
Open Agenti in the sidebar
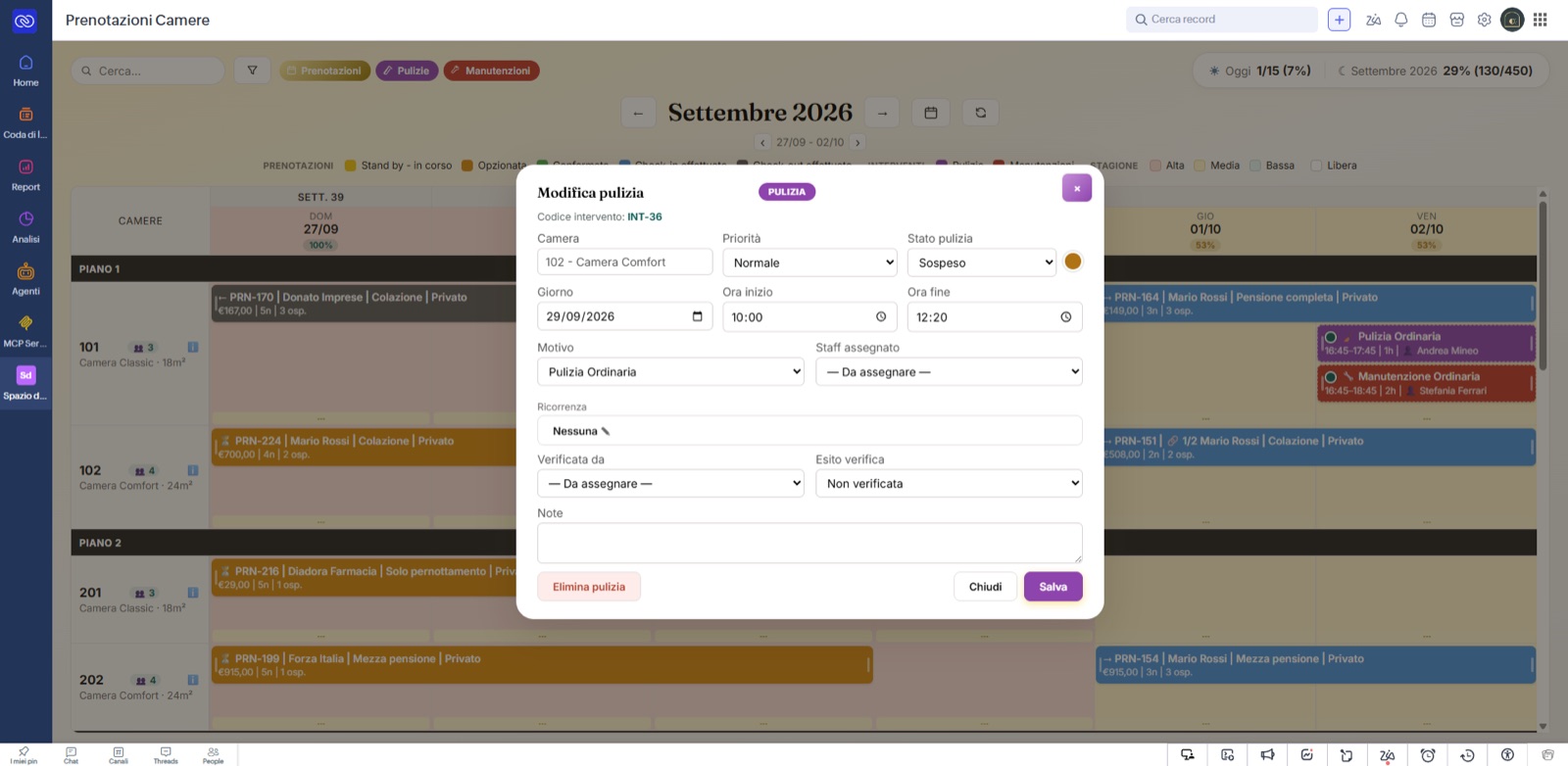coord(25,279)
